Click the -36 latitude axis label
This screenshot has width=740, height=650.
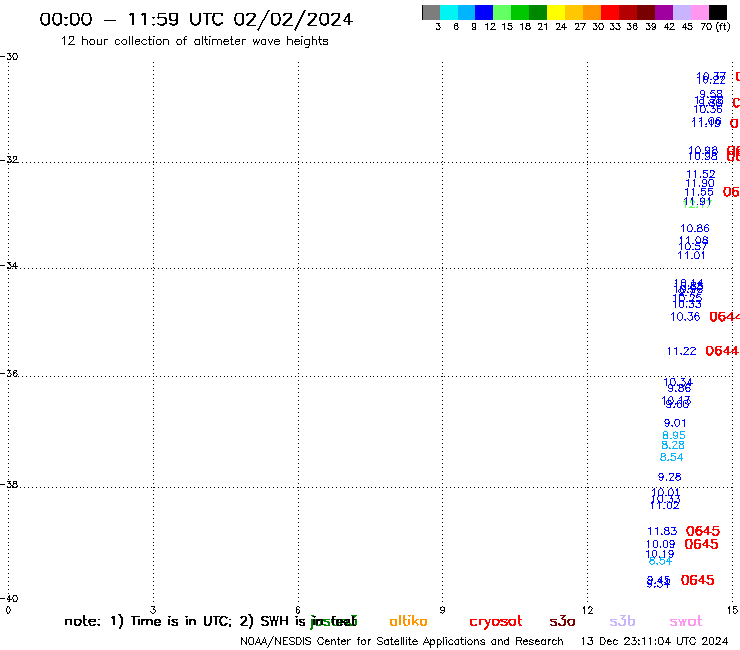click(9, 373)
